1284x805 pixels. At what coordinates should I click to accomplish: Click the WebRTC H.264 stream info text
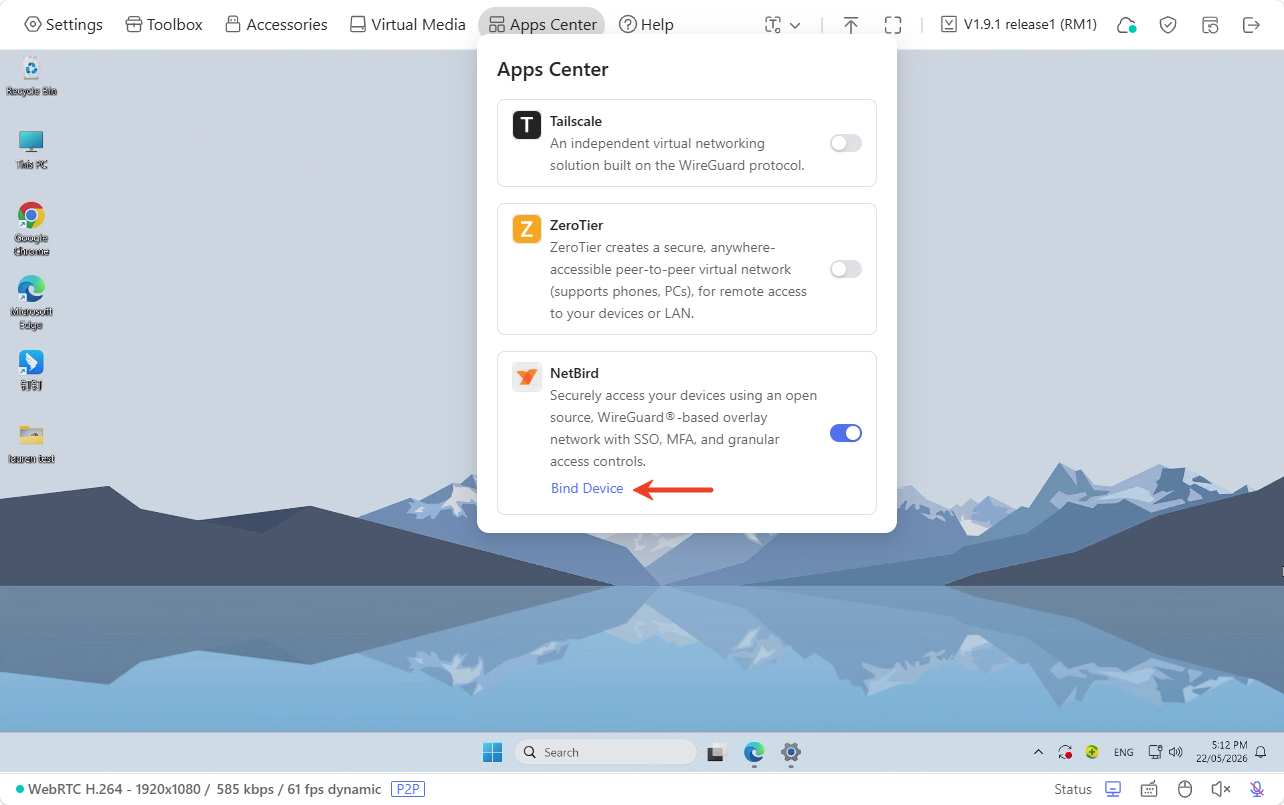click(x=204, y=789)
